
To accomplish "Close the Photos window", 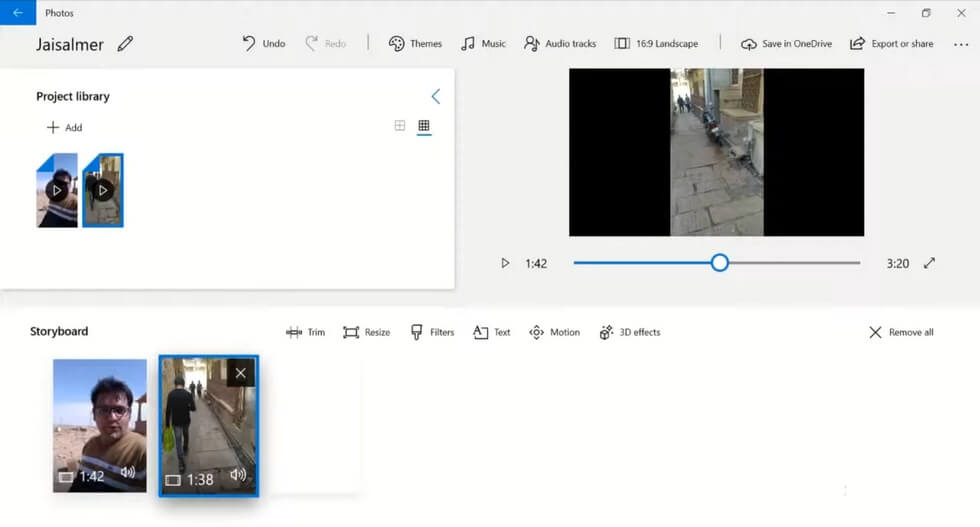I will (961, 13).
